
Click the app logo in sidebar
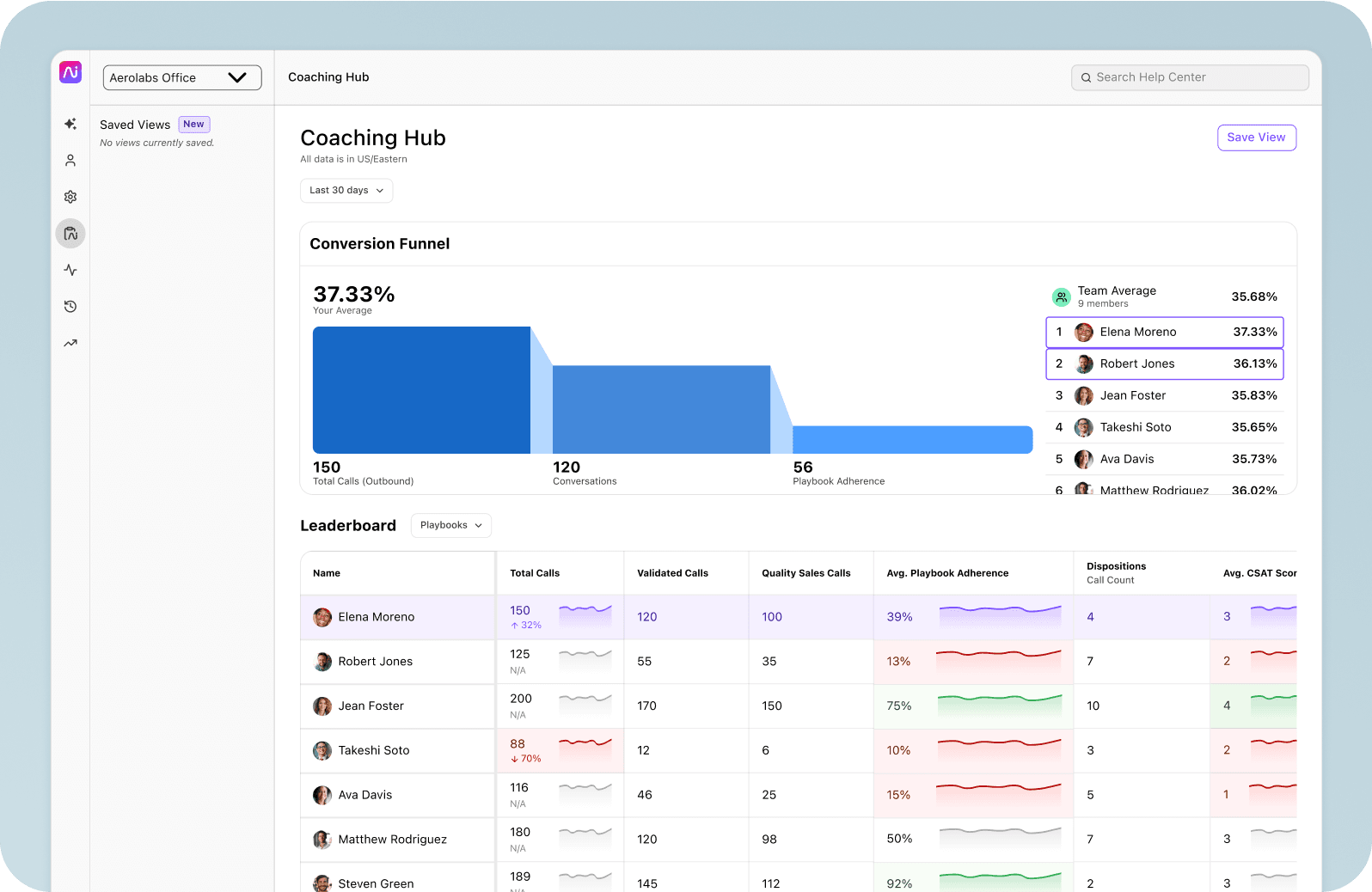coord(70,73)
